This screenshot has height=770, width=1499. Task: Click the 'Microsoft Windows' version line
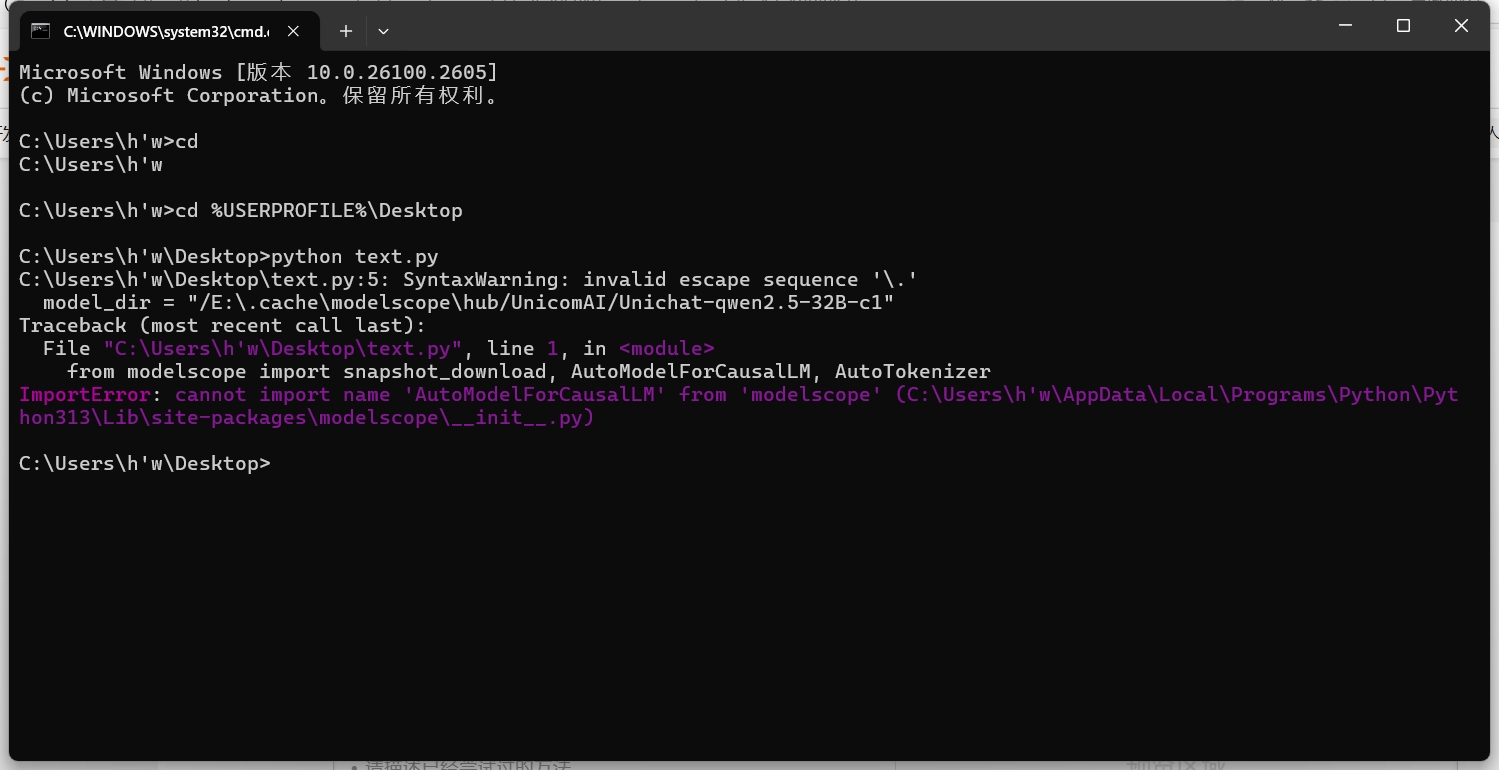pyautogui.click(x=258, y=72)
